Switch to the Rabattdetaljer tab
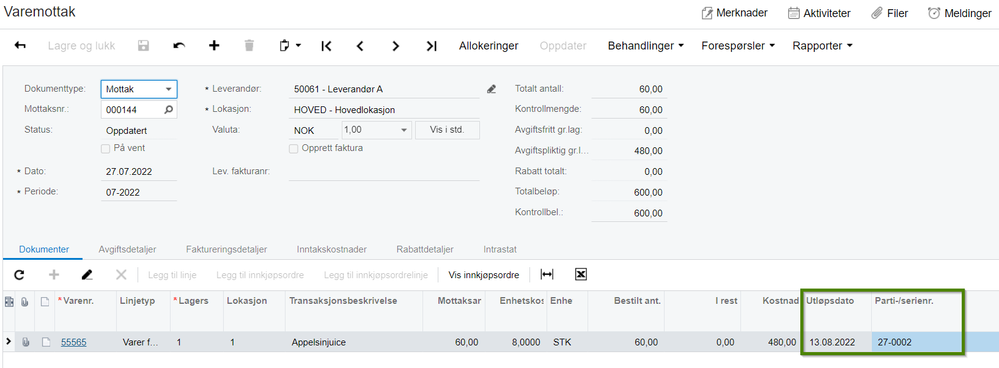Image resolution: width=999 pixels, height=368 pixels. tap(425, 250)
